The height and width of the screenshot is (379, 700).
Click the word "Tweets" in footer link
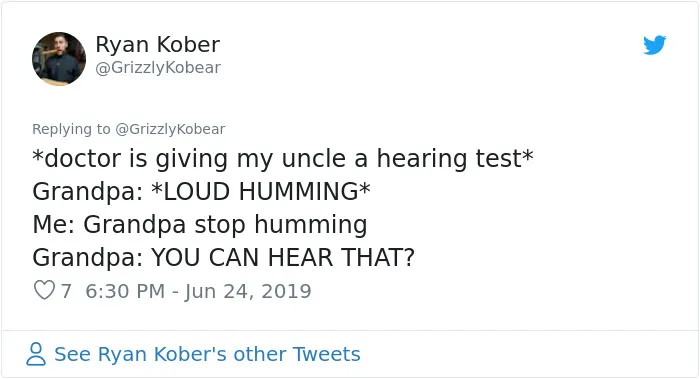coord(326,354)
